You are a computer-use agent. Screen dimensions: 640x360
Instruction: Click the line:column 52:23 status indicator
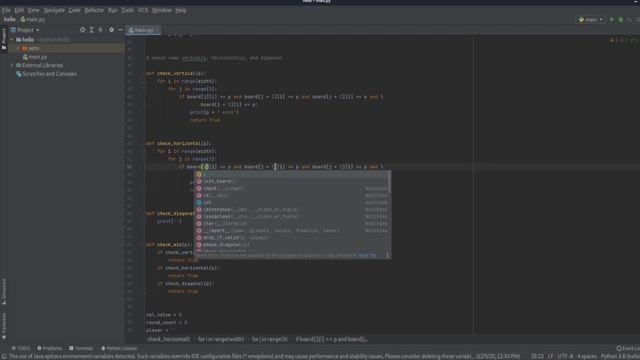coord(537,356)
